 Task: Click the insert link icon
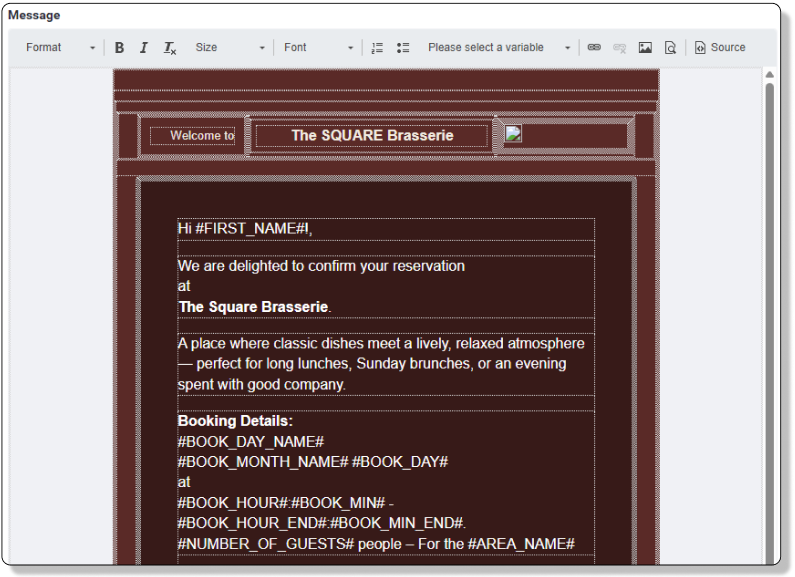(x=594, y=48)
